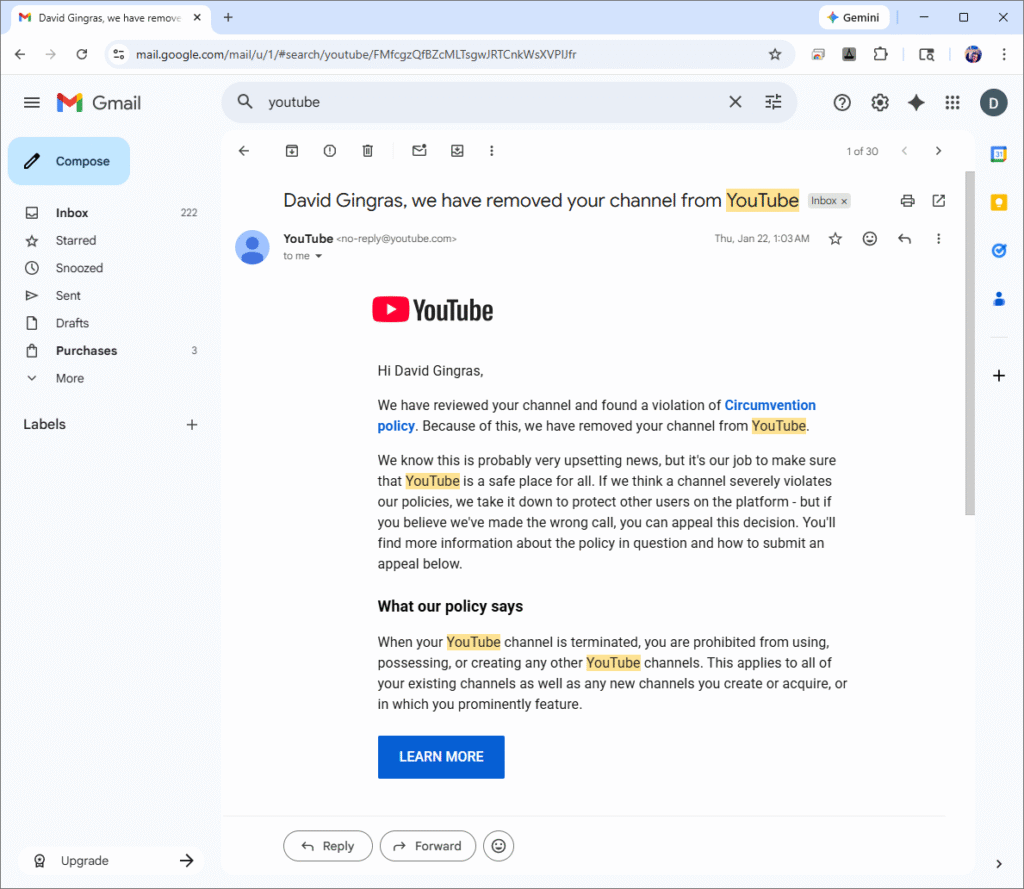
Task: Click the blue LEARN MORE button
Action: (441, 757)
